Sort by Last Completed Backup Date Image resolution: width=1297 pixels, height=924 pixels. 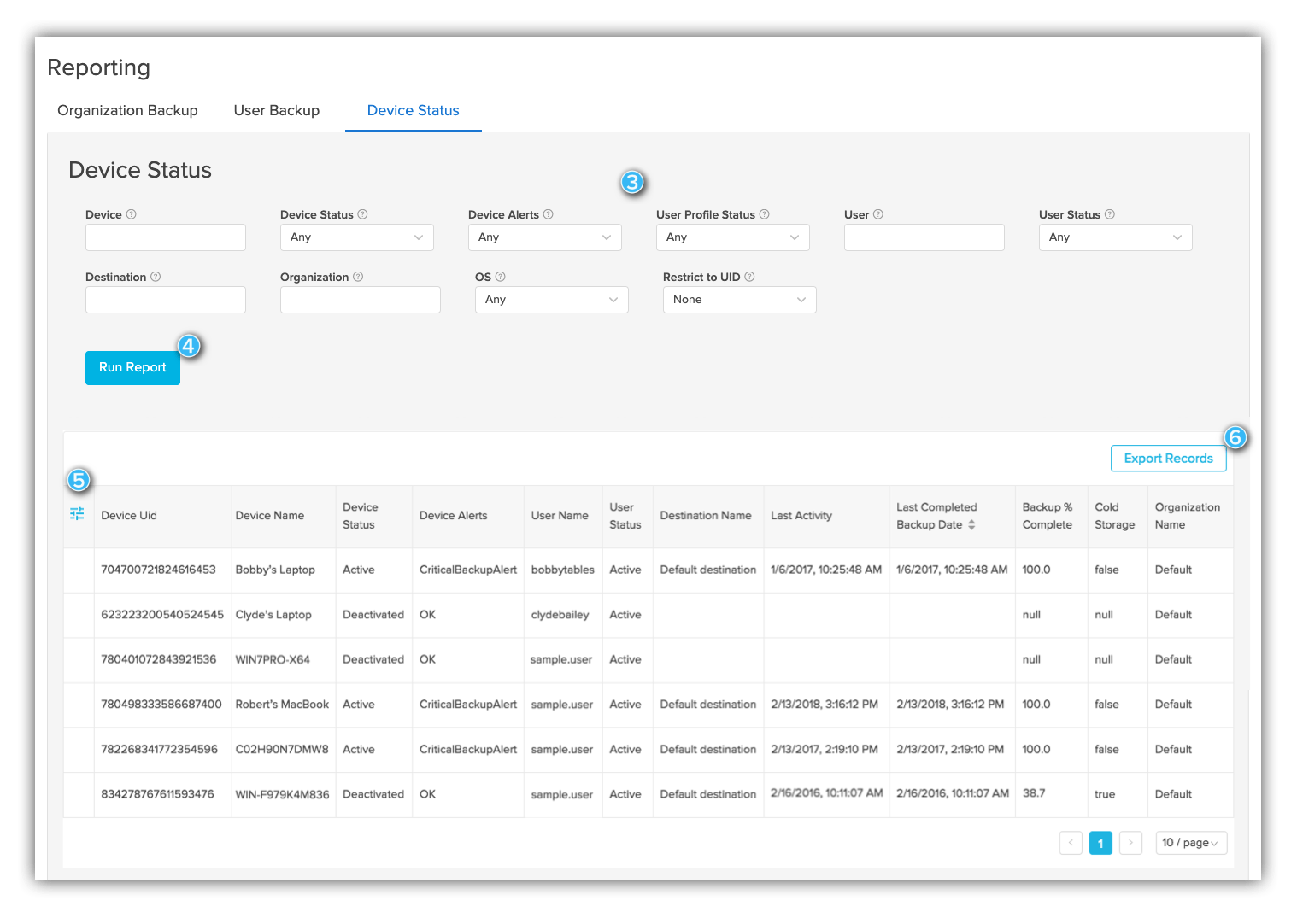pos(973,524)
